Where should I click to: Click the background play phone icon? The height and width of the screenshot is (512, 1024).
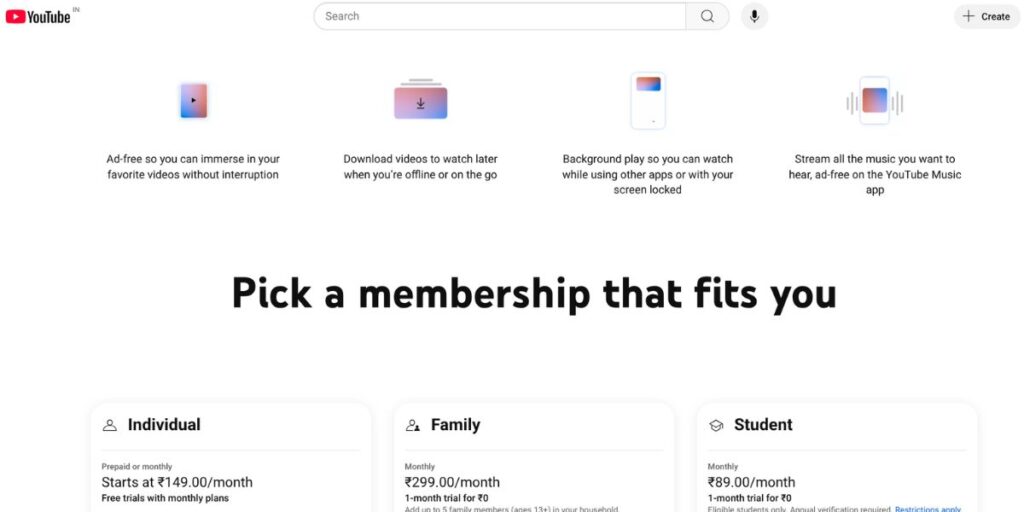(648, 101)
